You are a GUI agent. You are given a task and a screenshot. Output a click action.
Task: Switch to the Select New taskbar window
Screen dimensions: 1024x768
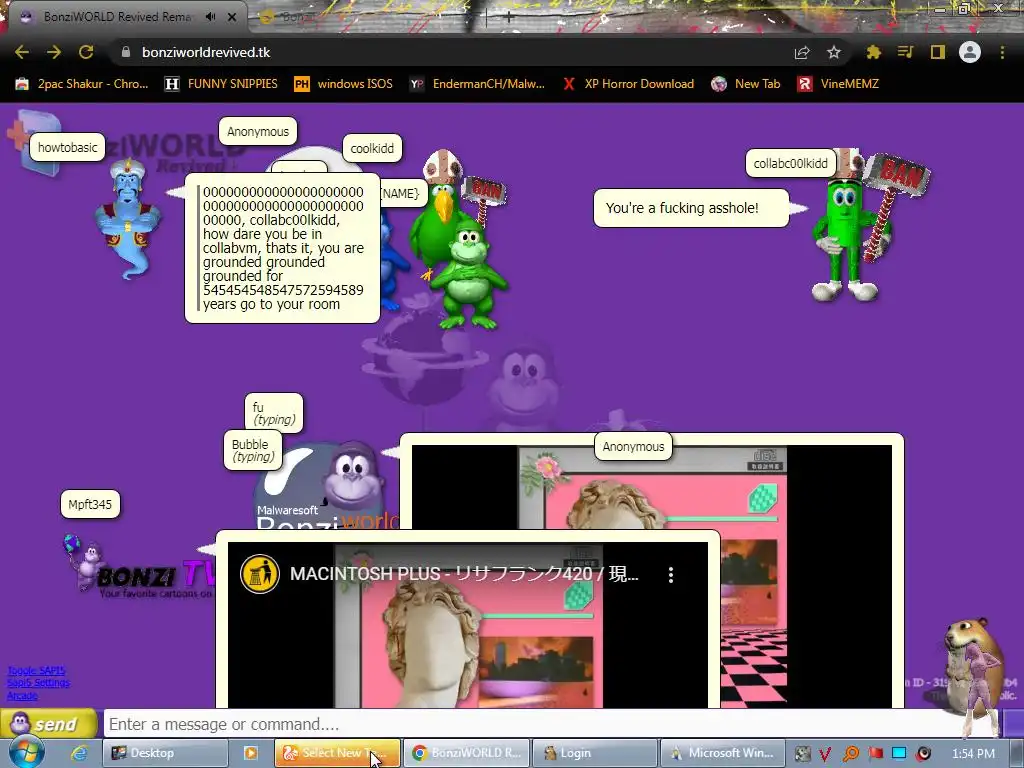coord(337,753)
